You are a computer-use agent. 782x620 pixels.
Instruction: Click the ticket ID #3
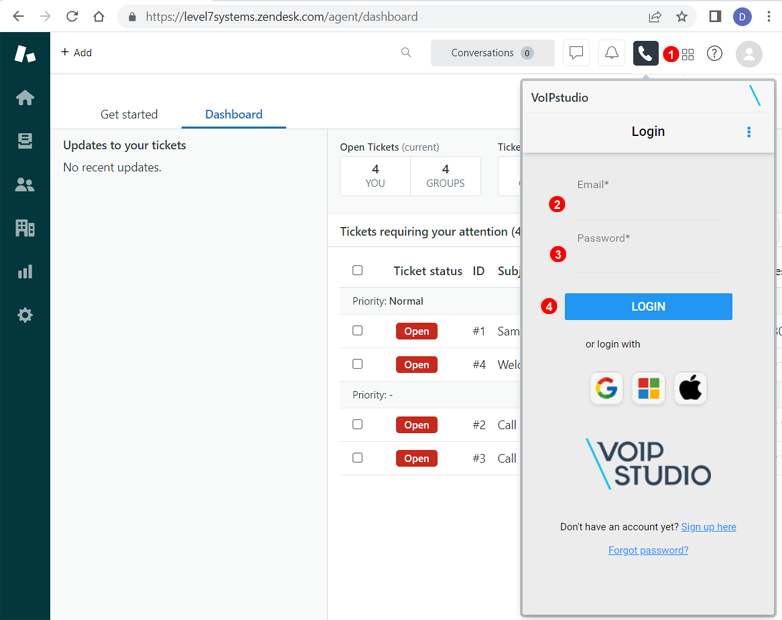click(479, 458)
